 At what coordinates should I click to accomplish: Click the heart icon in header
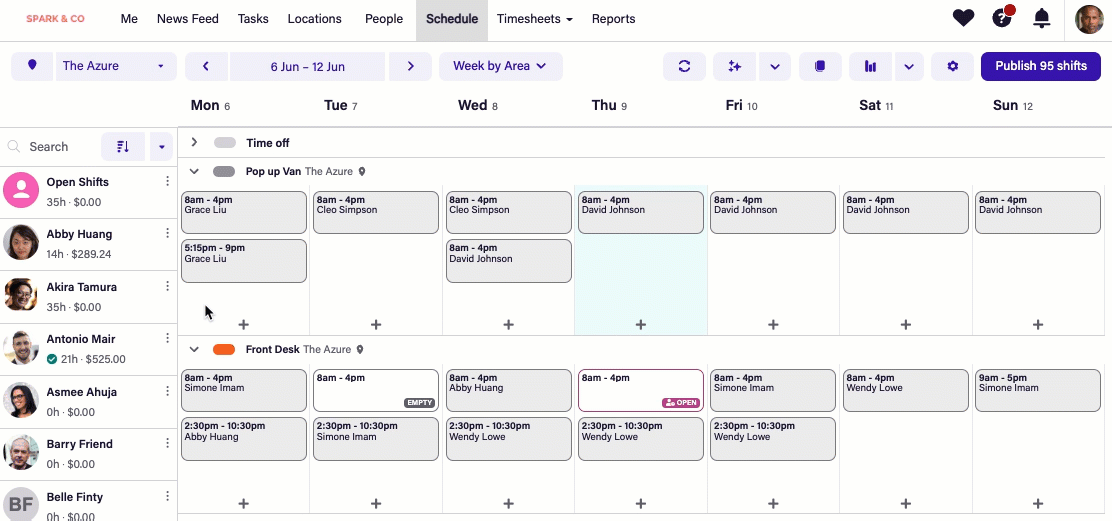point(963,18)
